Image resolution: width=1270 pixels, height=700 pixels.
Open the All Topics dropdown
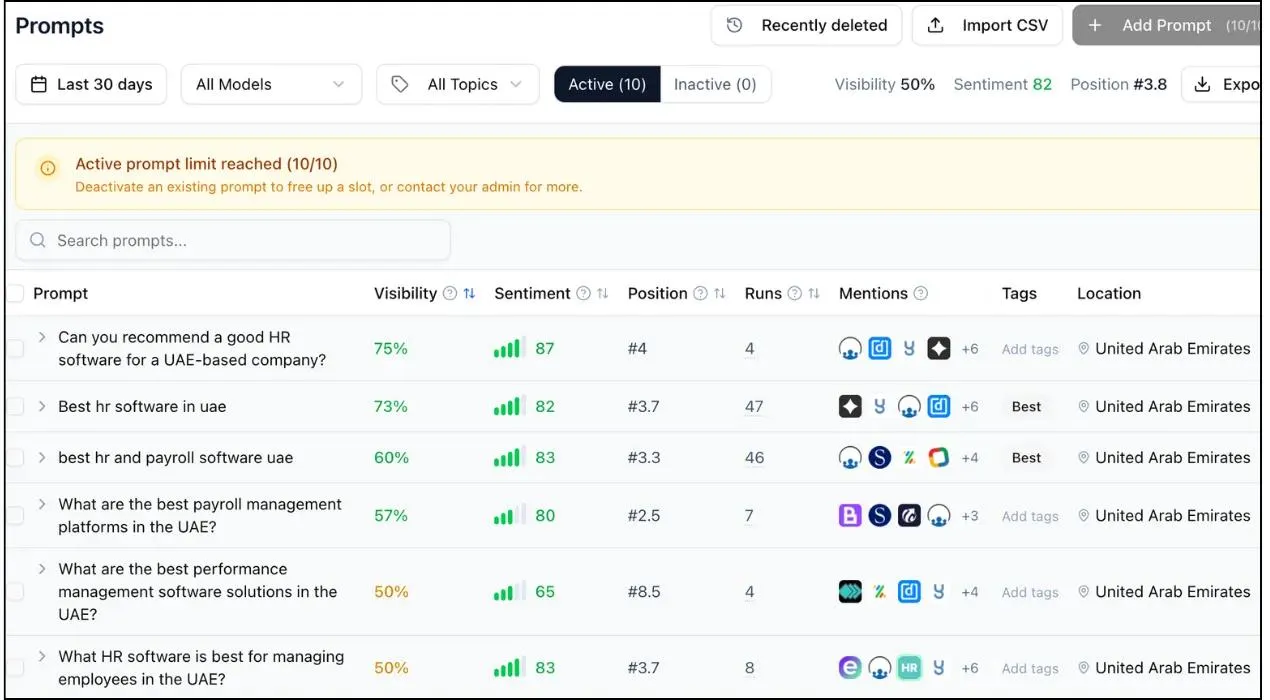click(x=457, y=85)
